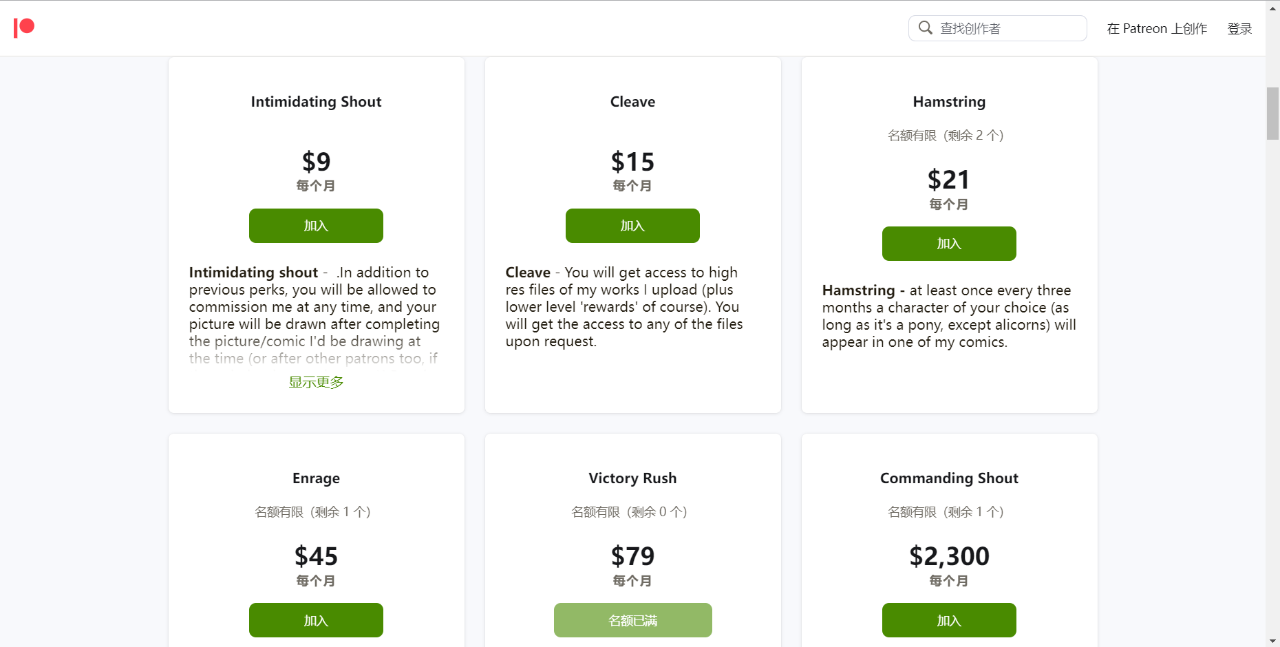Click the Intimidating Shout tier title
Viewport: 1280px width, 647px height.
click(316, 102)
